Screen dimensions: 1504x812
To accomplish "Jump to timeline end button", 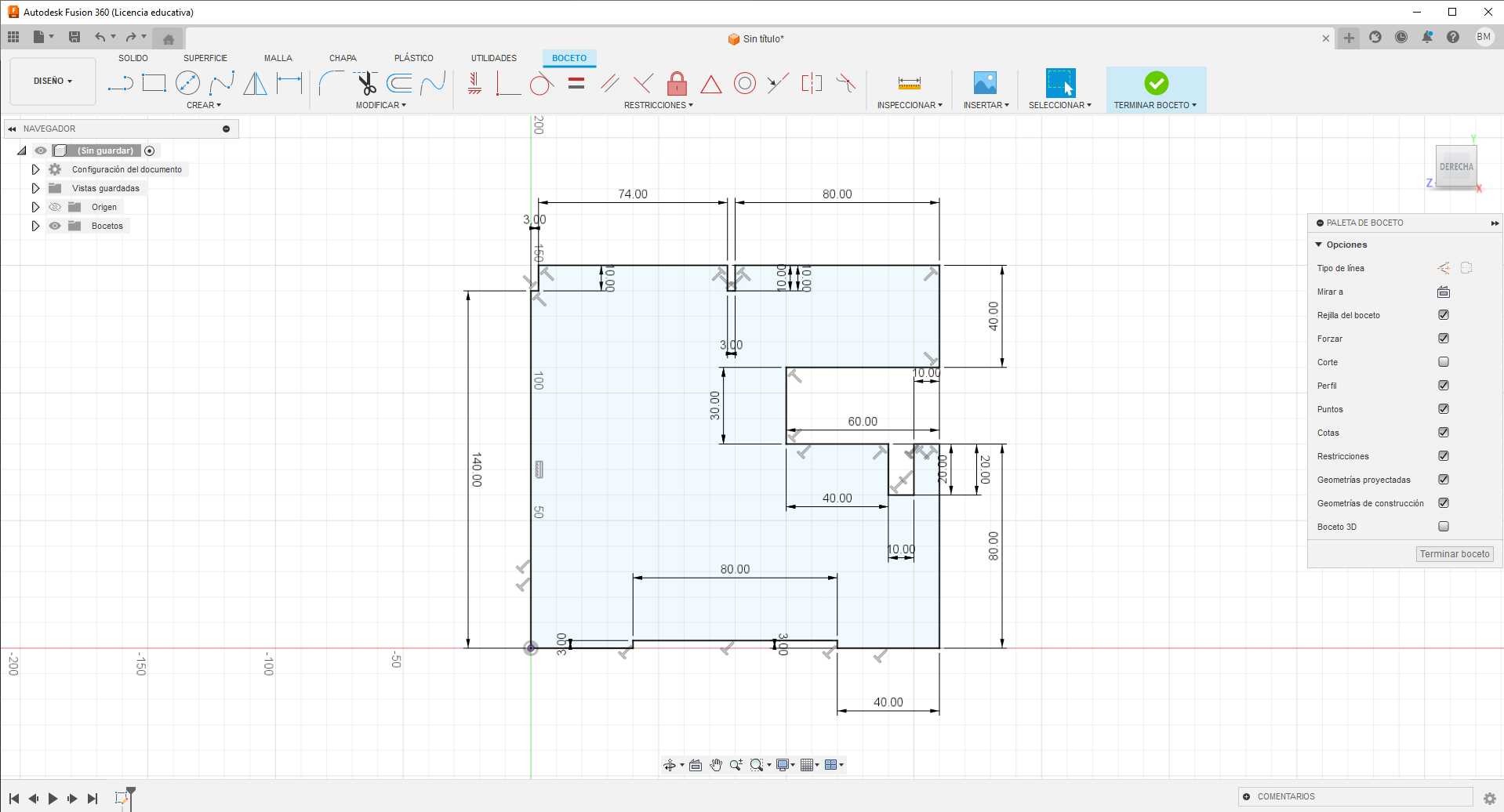I will click(x=93, y=799).
